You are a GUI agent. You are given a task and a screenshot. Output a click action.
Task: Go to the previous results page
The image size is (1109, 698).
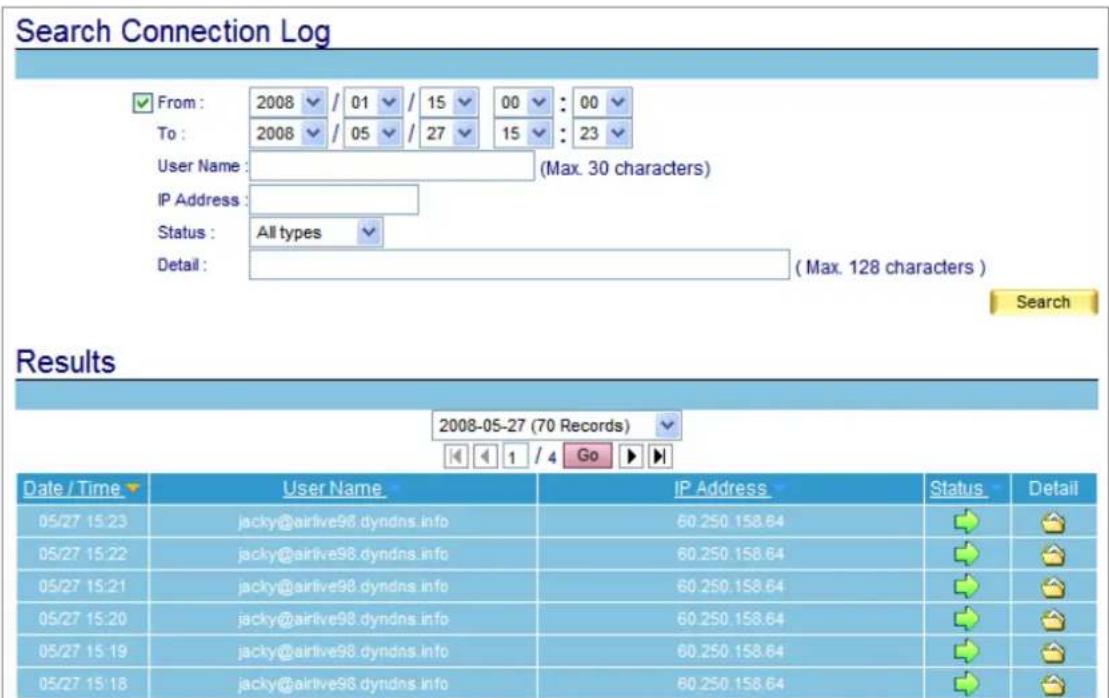485,456
